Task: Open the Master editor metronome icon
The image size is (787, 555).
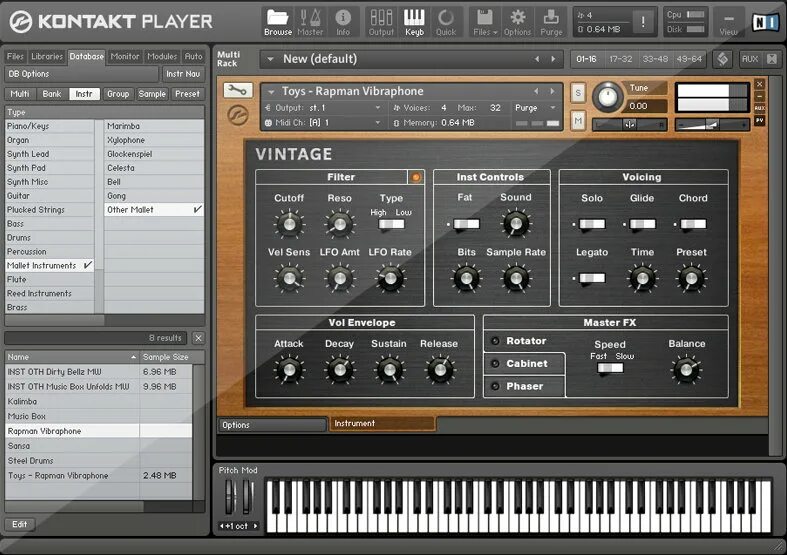Action: coord(310,18)
